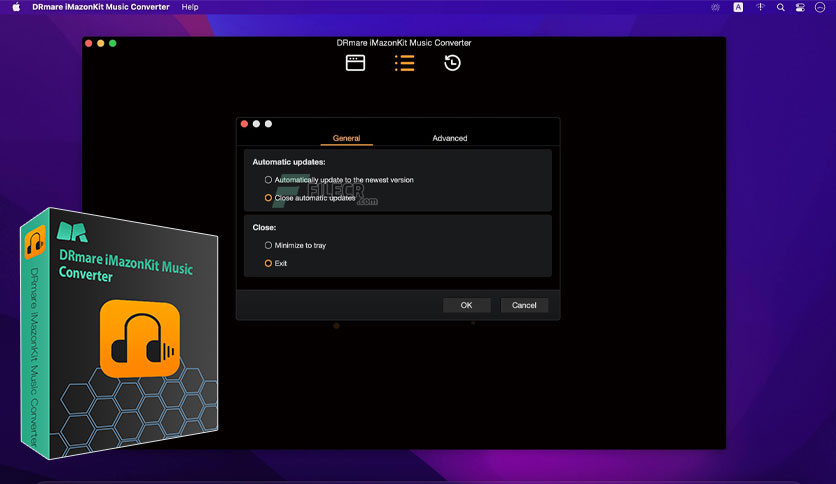
Task: Open the built-in browser window icon
Action: (355, 63)
